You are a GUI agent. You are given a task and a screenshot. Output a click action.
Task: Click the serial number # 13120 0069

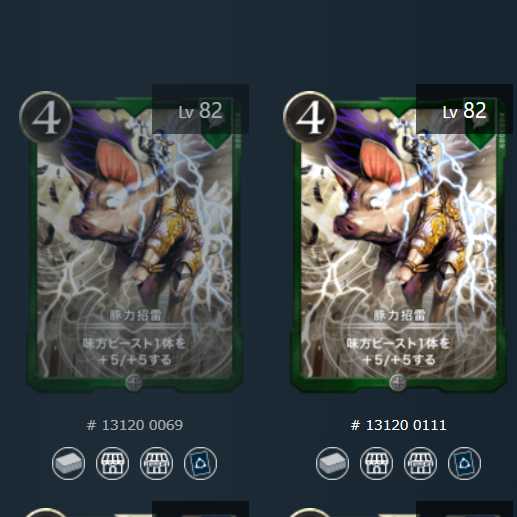point(135,425)
